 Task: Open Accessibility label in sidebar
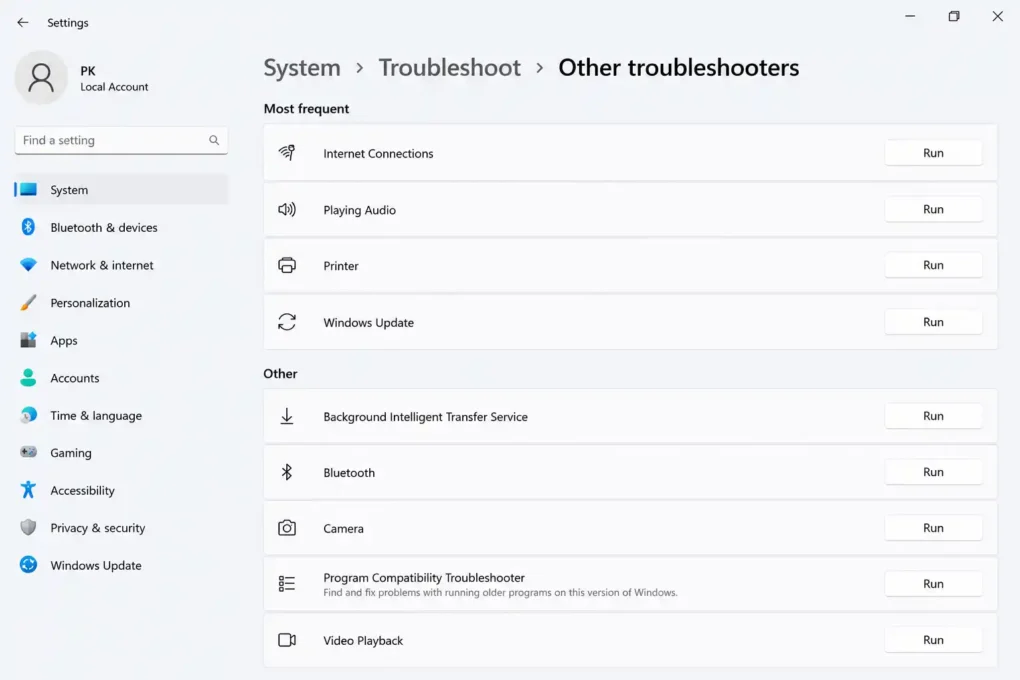click(83, 491)
